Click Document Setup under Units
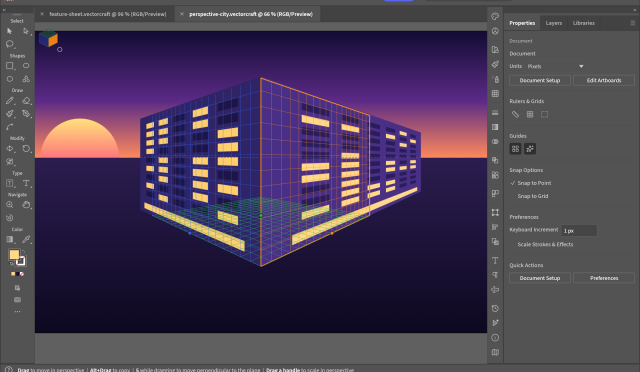The height and width of the screenshot is (372, 640). (x=540, y=80)
